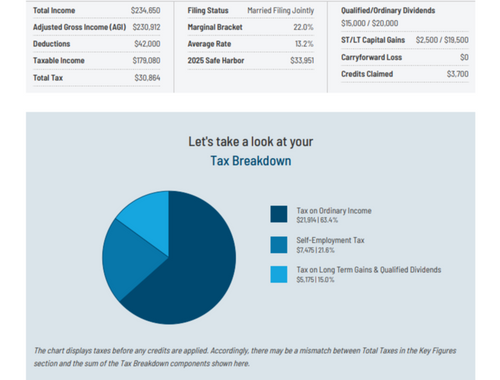
Task: Click the Taxable Income label
Action: click(x=59, y=60)
